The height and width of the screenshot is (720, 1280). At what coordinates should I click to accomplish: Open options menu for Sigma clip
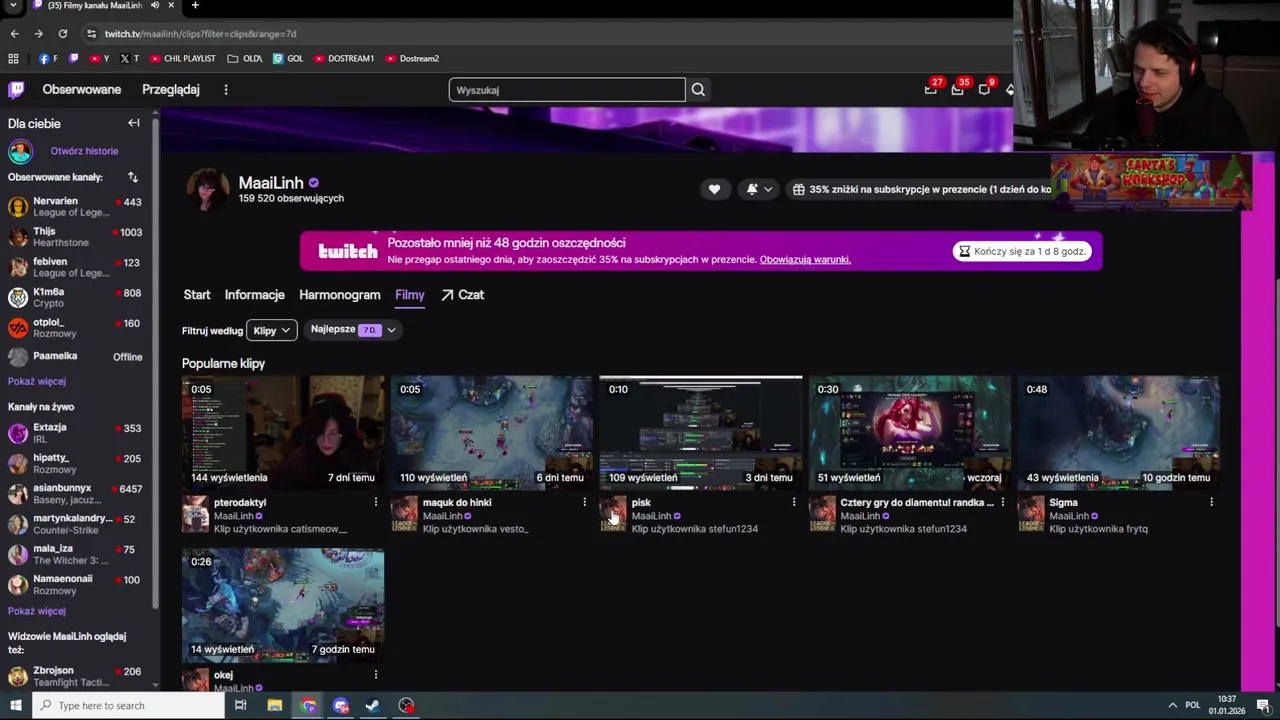click(x=1212, y=502)
